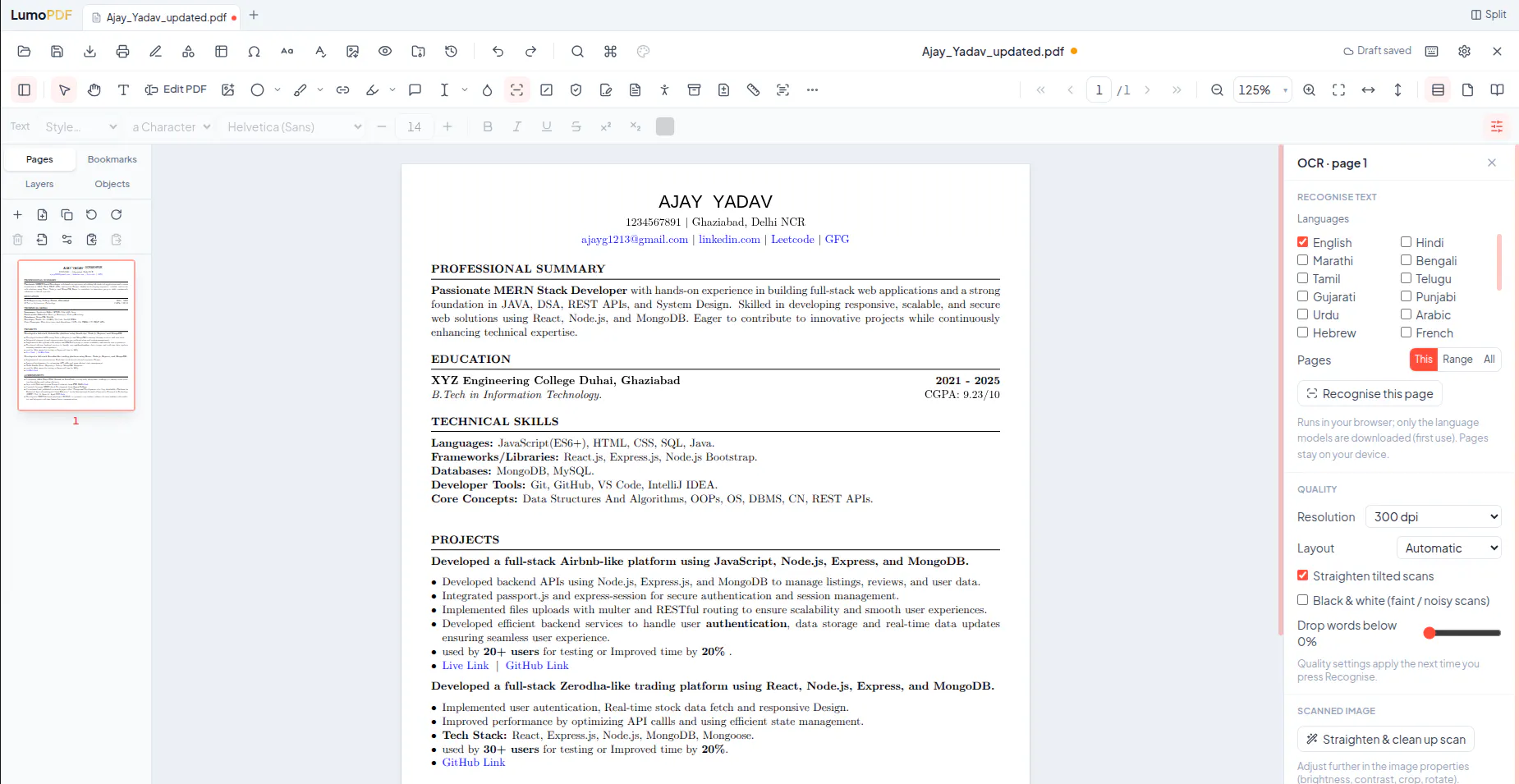Click the print icon

tap(122, 51)
